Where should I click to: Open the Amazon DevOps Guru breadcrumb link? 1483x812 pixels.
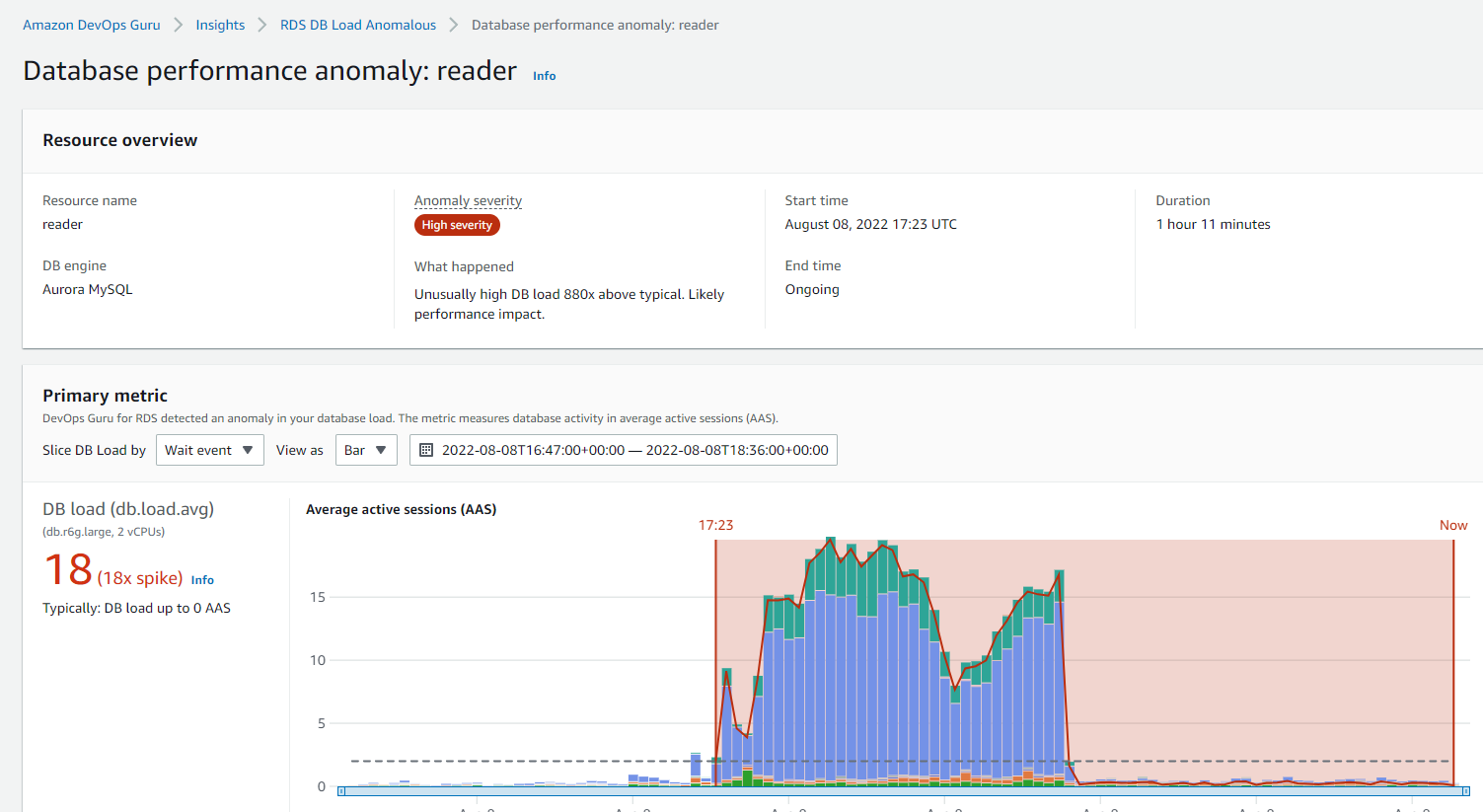pyautogui.click(x=91, y=25)
